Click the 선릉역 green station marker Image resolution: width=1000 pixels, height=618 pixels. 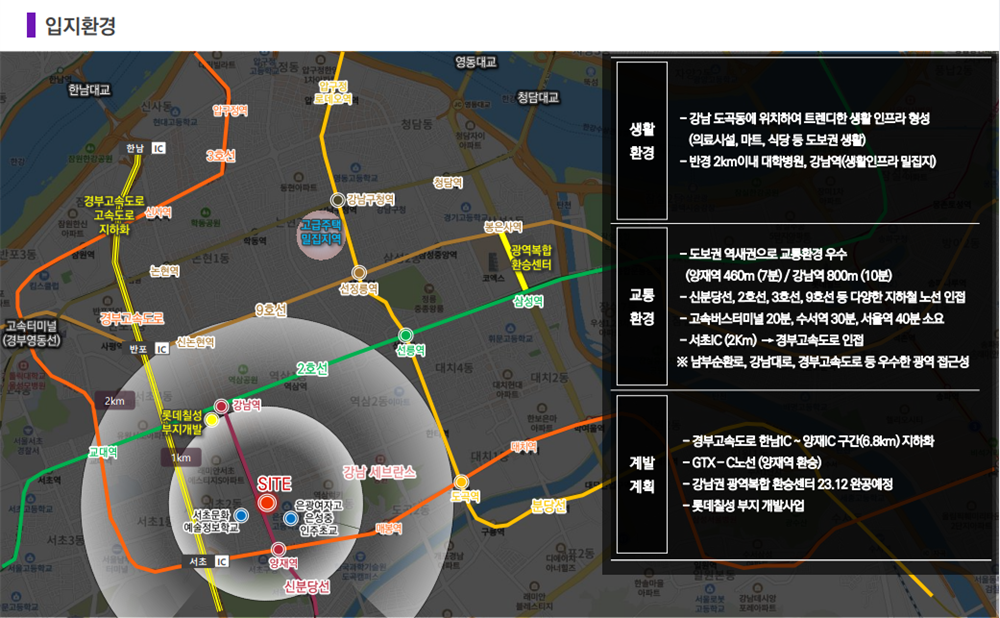406,335
